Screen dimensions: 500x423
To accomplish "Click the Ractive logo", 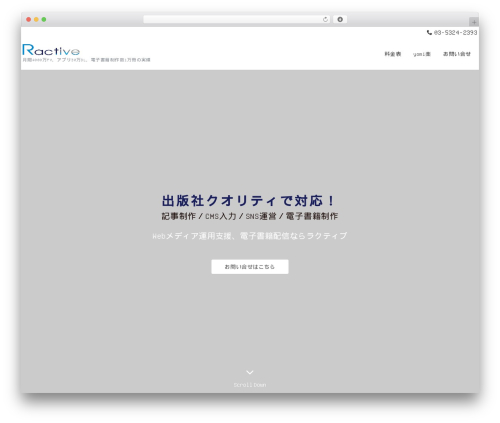I will pyautogui.click(x=51, y=50).
